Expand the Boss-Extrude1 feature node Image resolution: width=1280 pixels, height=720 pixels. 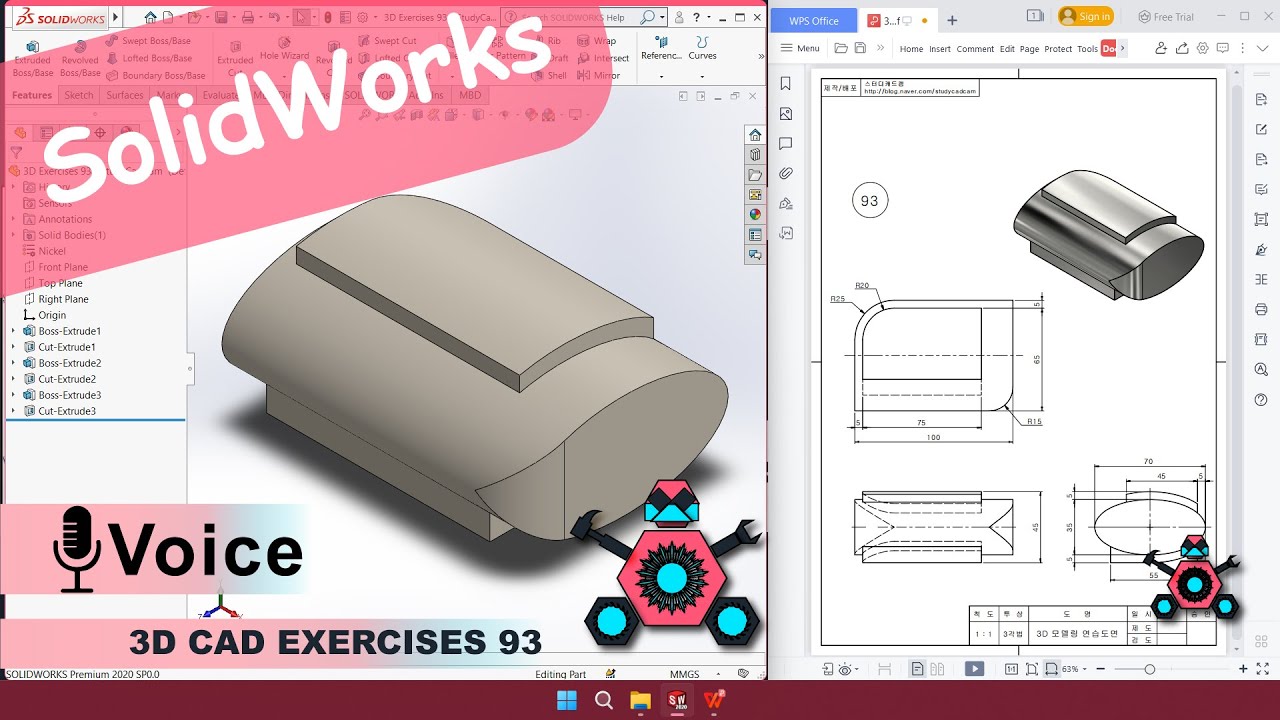pyautogui.click(x=14, y=331)
